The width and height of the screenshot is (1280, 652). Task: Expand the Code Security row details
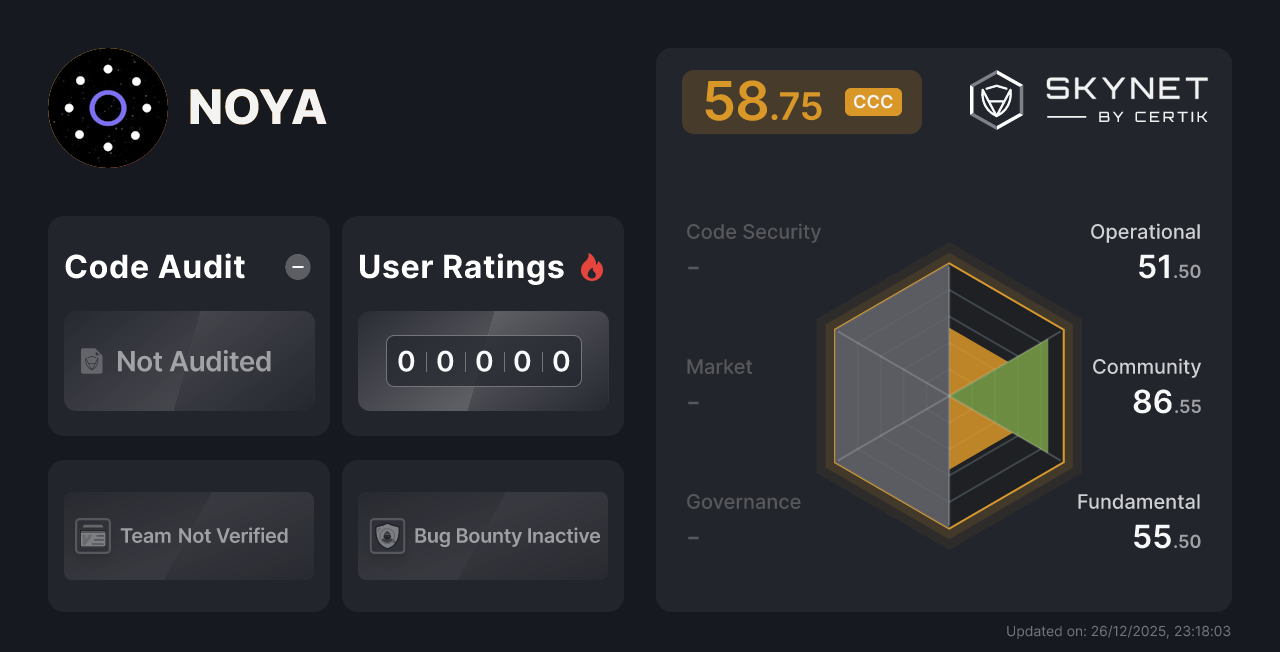[x=753, y=231]
